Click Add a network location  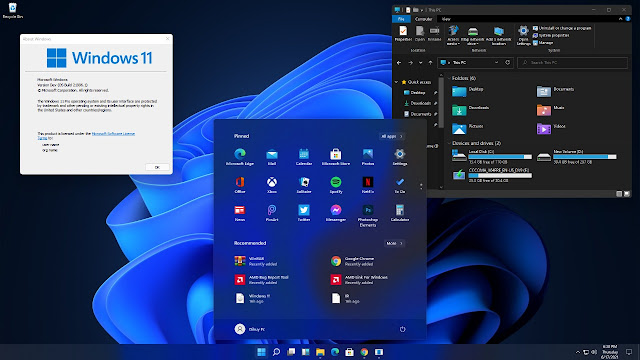pos(499,36)
